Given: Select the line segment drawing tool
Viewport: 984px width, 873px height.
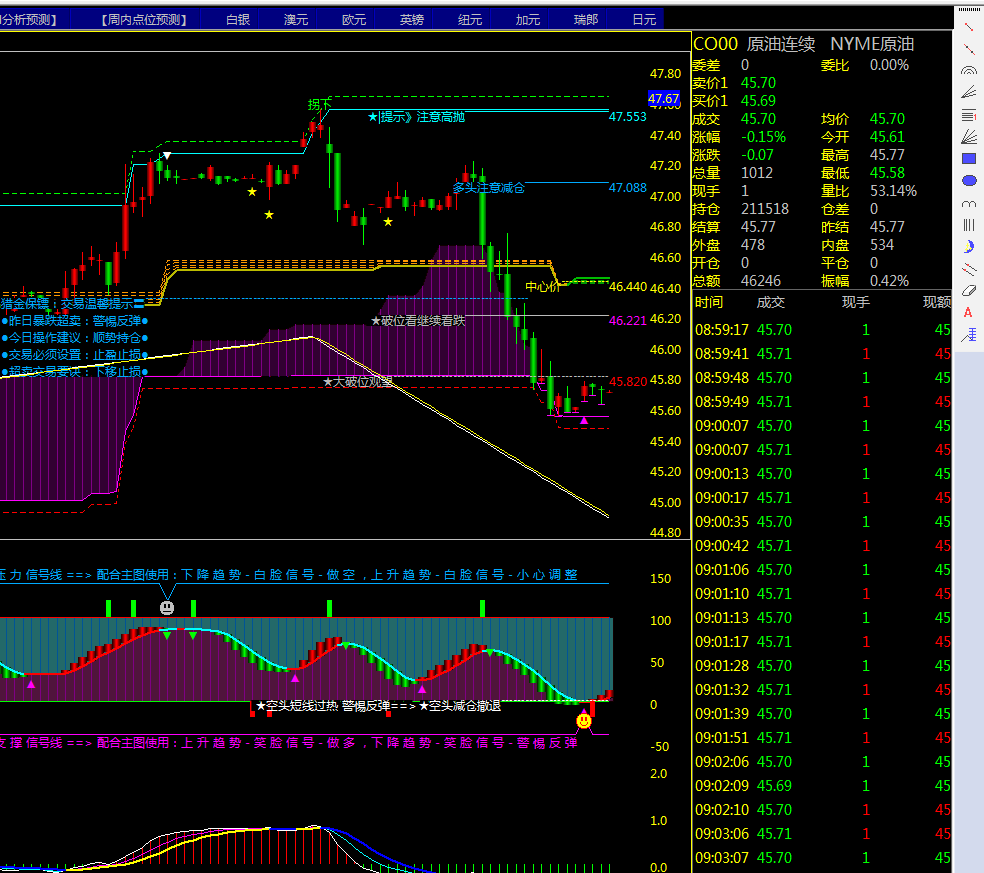Looking at the screenshot, I should (x=969, y=27).
